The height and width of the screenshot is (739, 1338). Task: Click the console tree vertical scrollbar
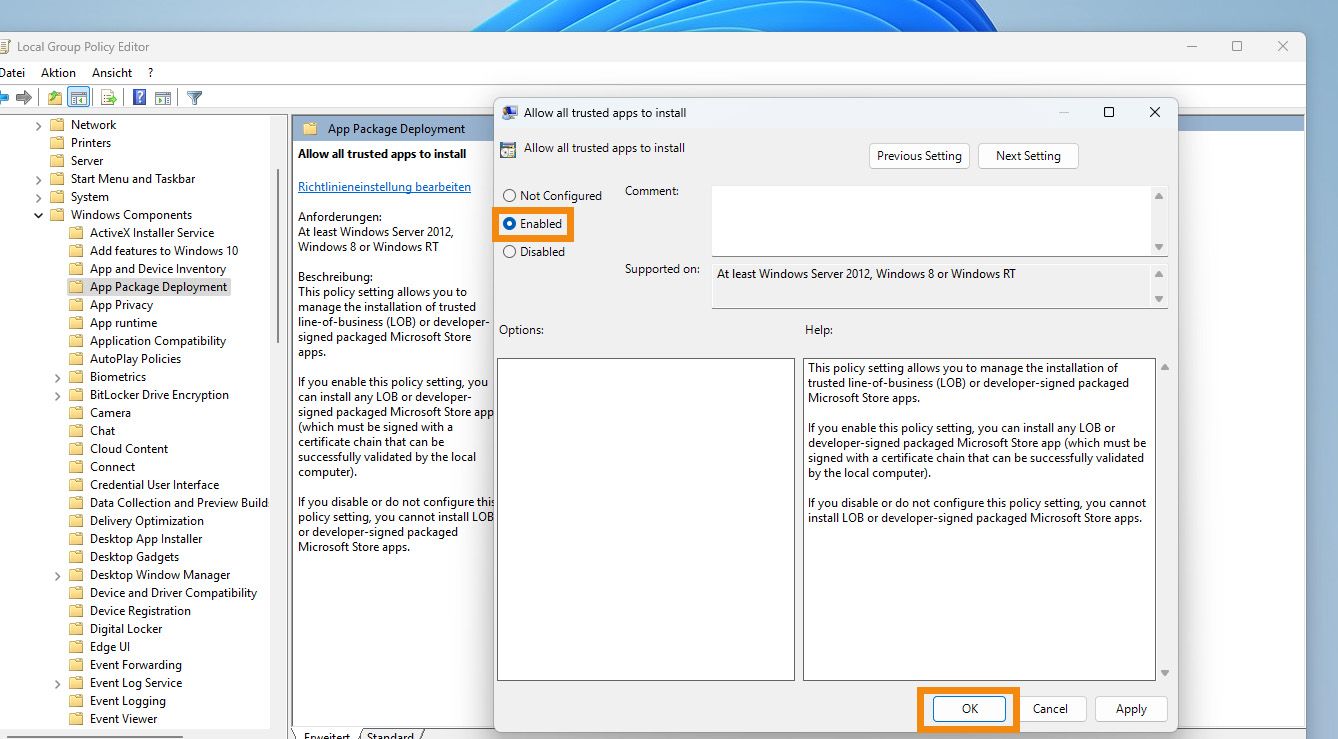(278, 256)
